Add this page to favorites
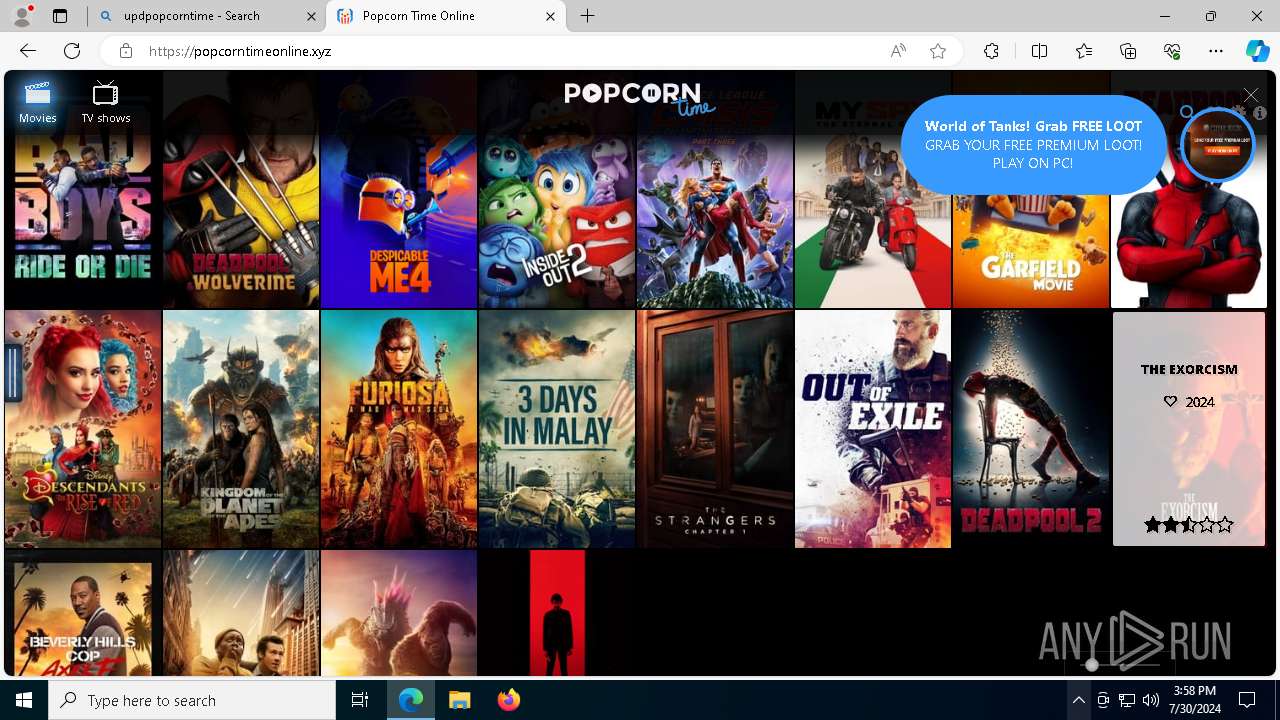This screenshot has height=720, width=1280. click(x=938, y=51)
